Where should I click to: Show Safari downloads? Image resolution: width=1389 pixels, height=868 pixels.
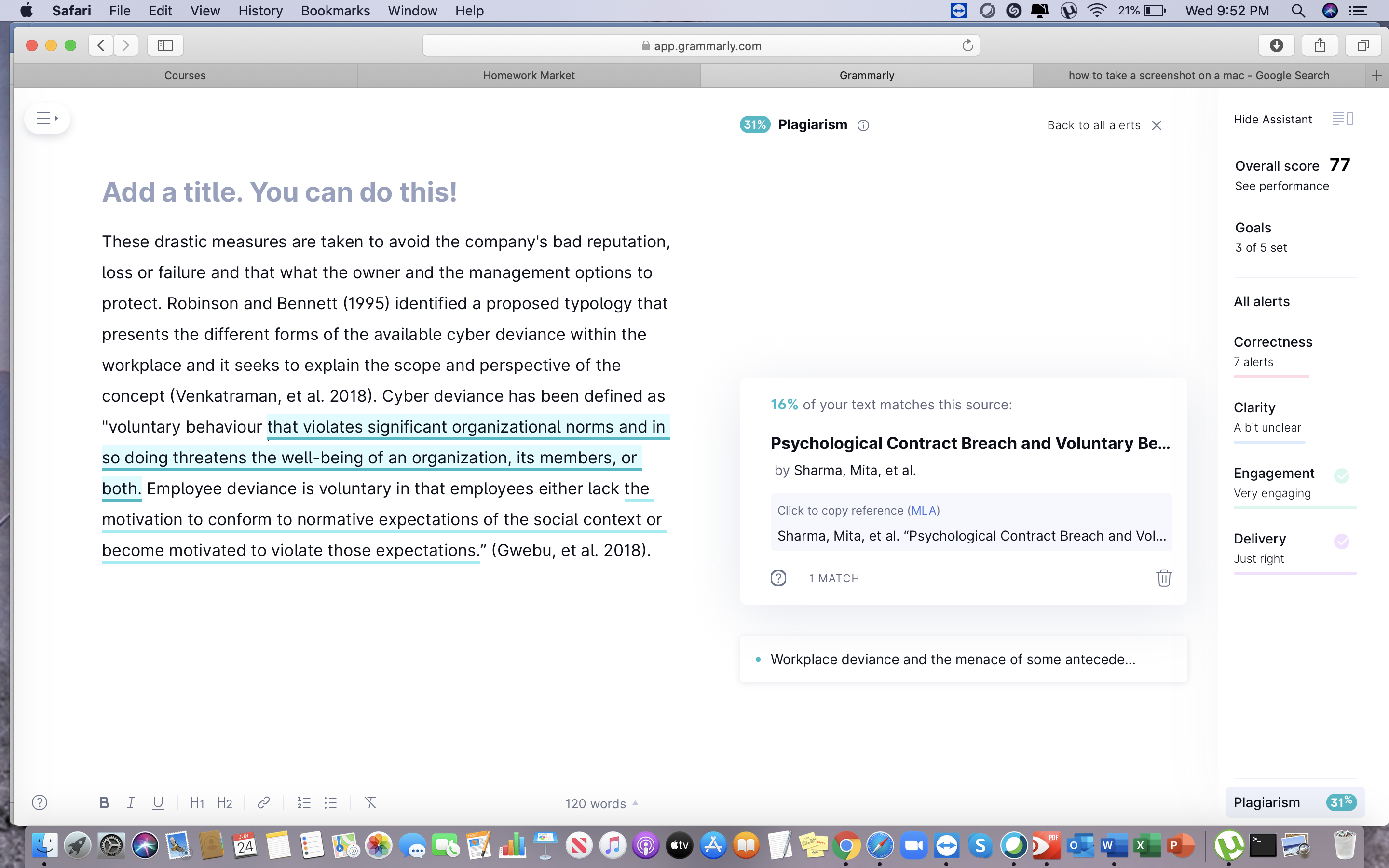tap(1277, 45)
